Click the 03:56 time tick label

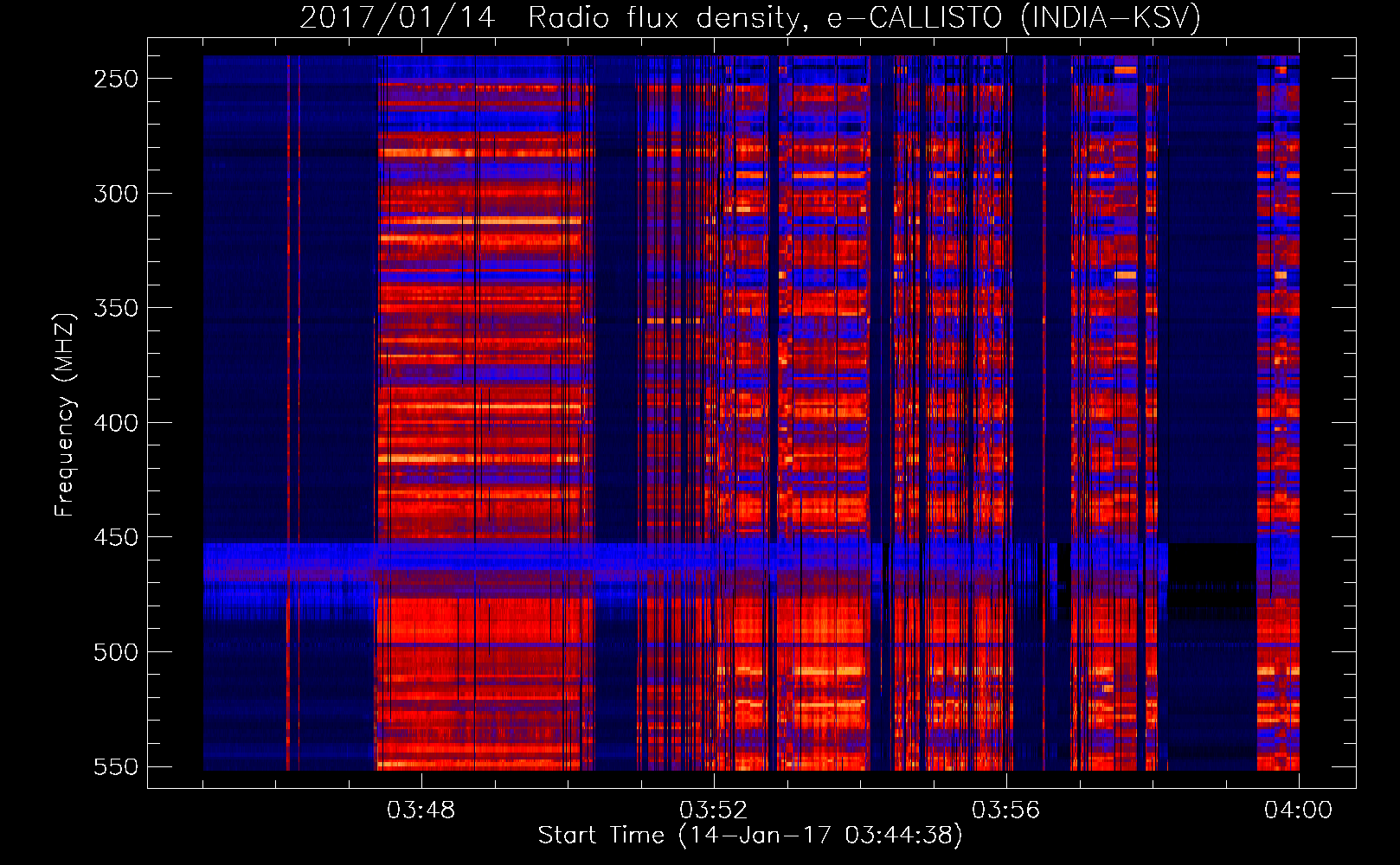(x=1006, y=811)
